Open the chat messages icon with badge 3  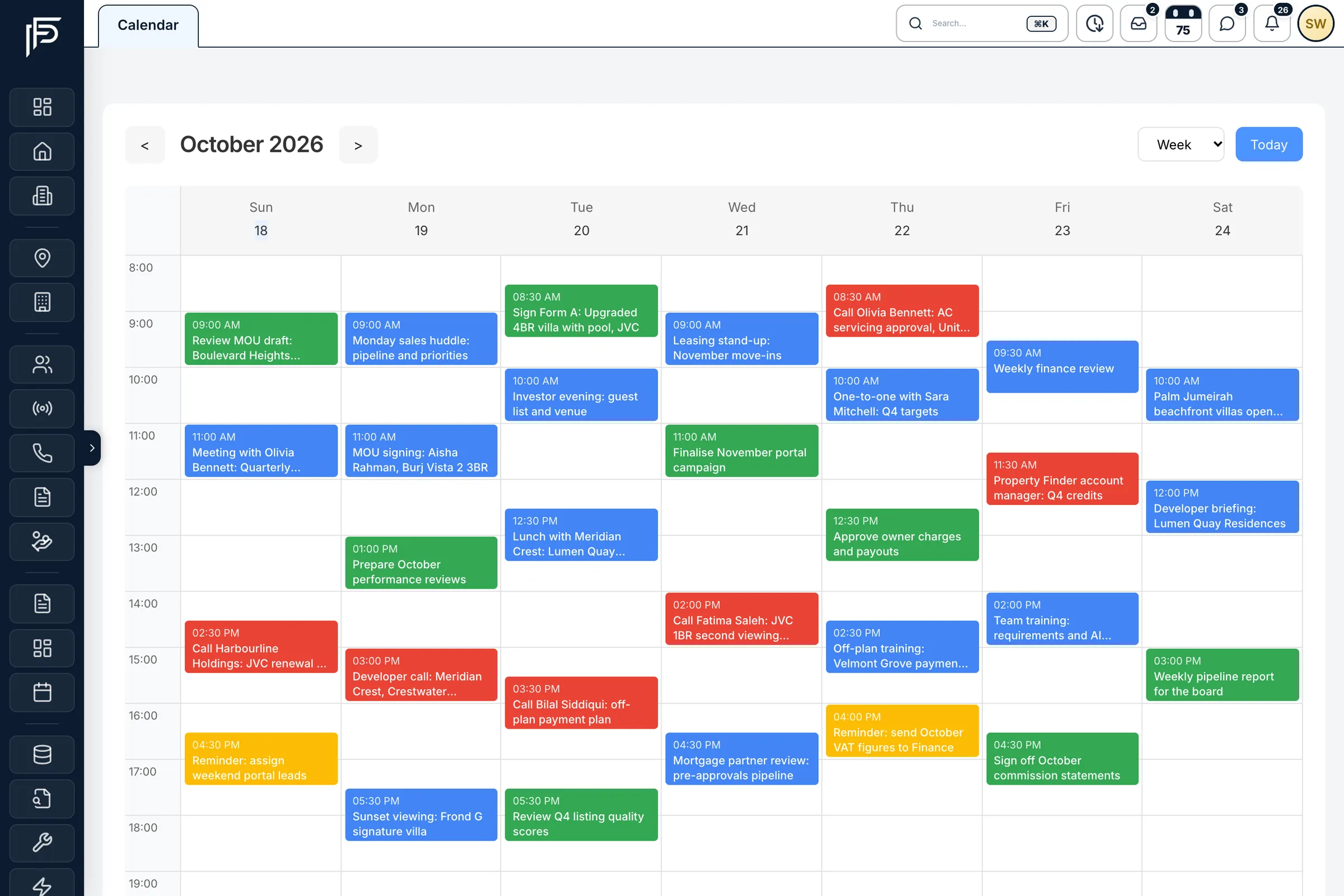click(x=1227, y=24)
